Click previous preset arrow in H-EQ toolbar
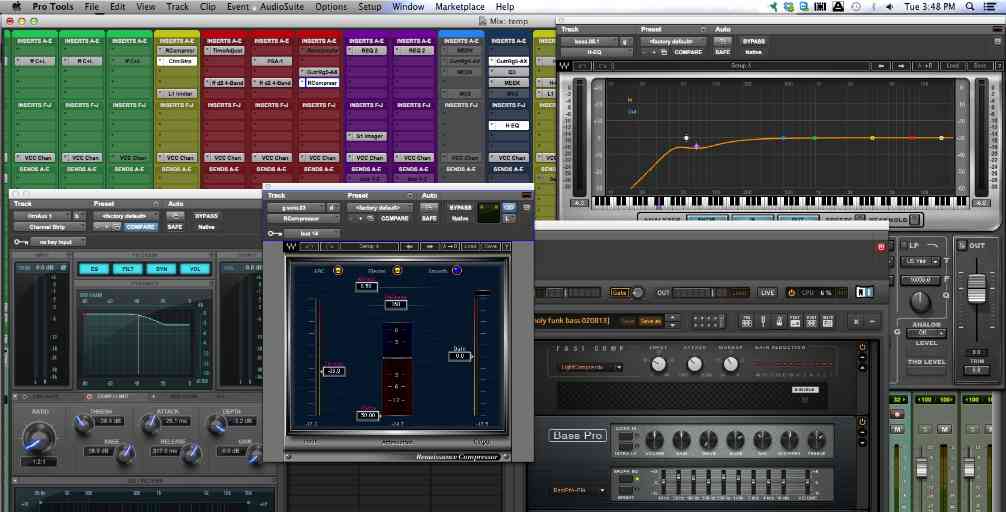1006x512 pixels. pyautogui.click(x=882, y=66)
